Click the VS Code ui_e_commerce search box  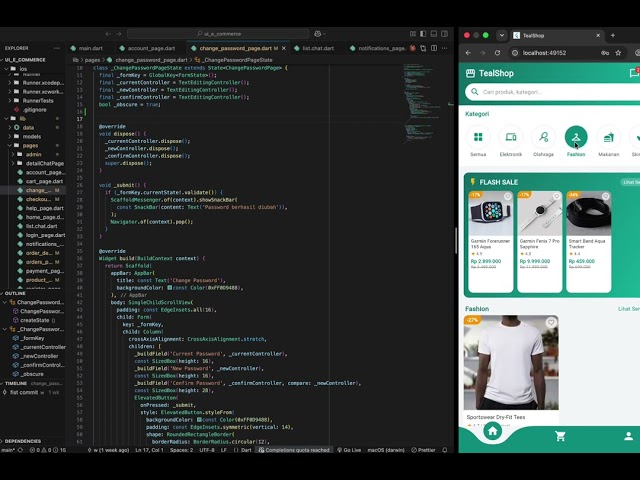tap(218, 34)
